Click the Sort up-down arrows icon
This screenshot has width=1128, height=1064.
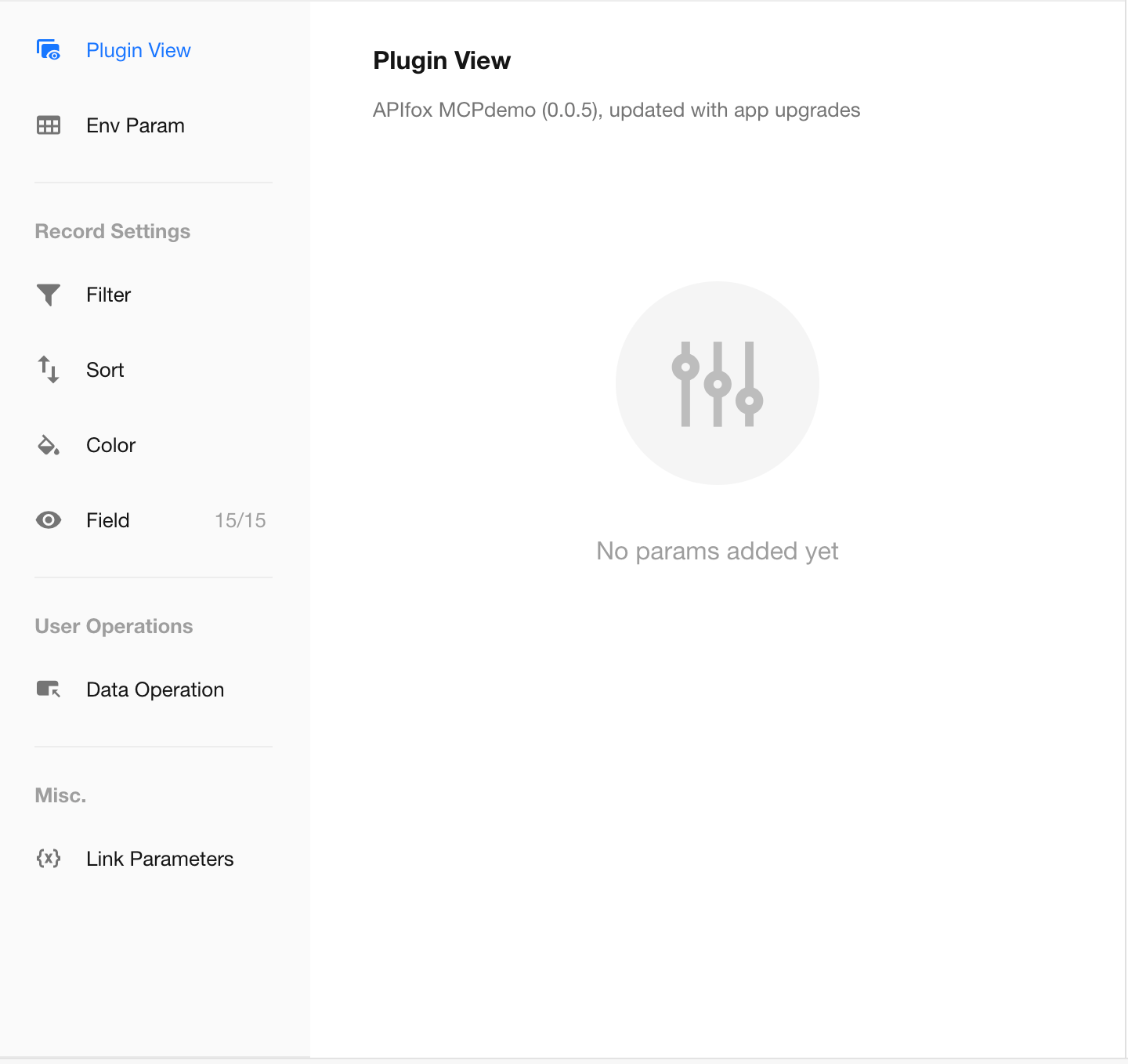click(49, 369)
